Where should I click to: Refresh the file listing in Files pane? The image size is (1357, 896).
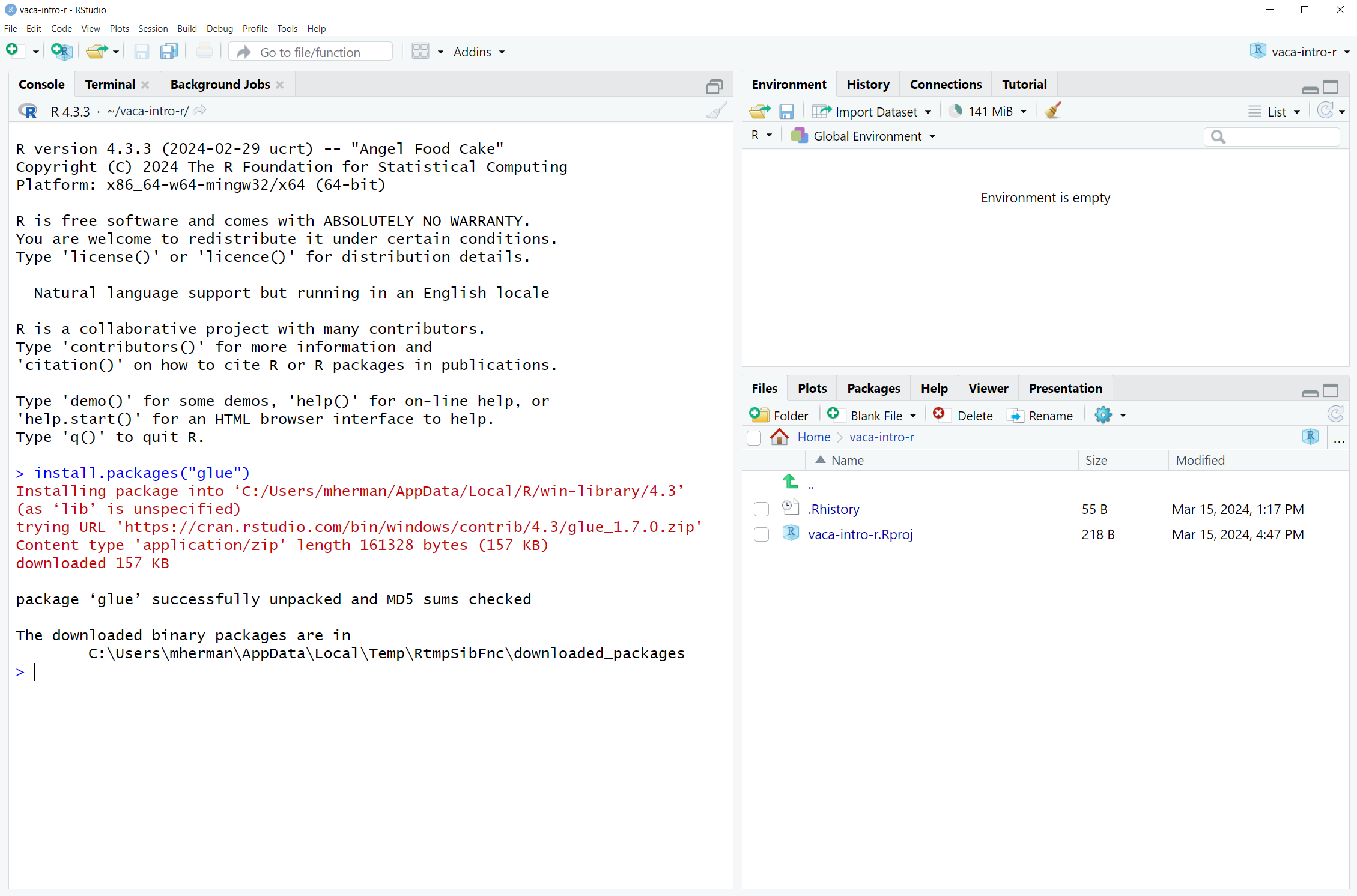pyautogui.click(x=1335, y=414)
